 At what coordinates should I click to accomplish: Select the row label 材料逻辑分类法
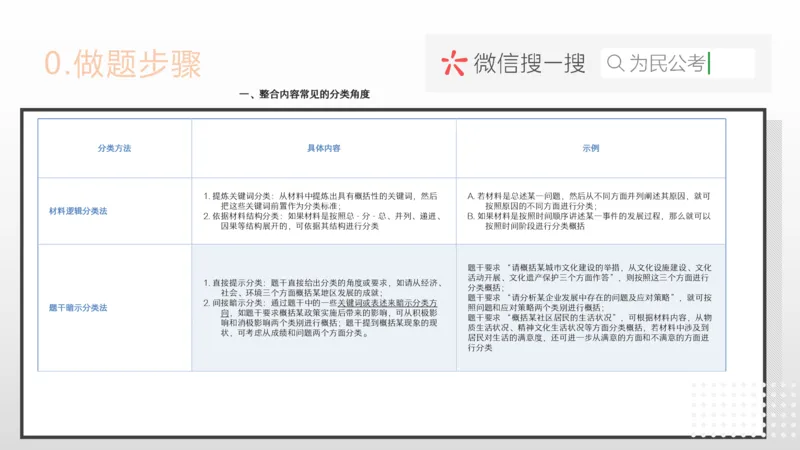[78, 211]
